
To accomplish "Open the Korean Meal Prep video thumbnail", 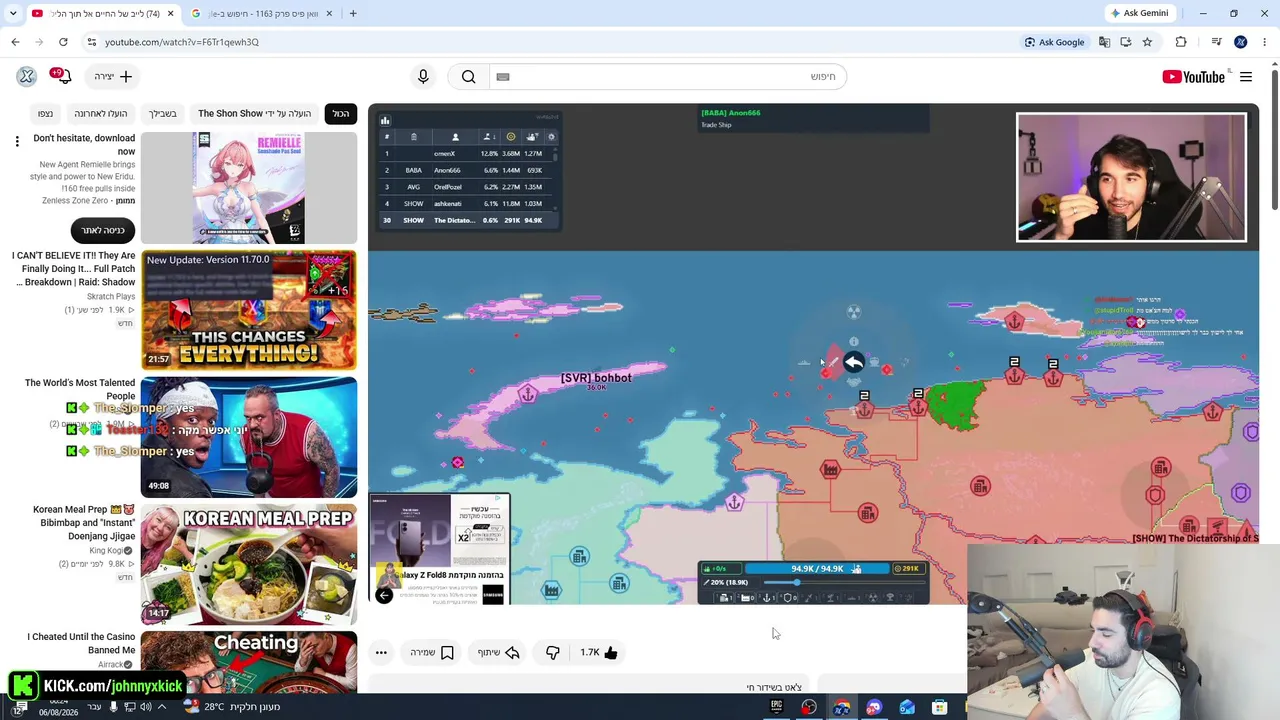I will point(249,564).
